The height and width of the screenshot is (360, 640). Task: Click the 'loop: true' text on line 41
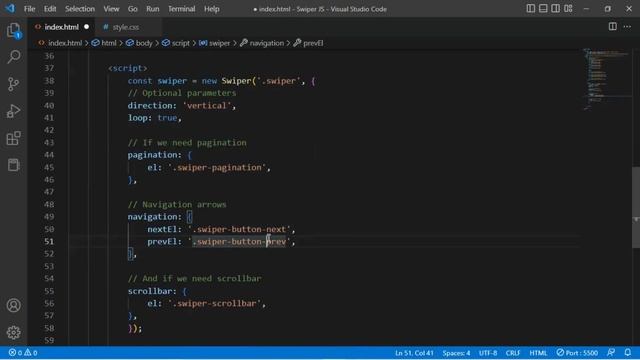pos(152,118)
